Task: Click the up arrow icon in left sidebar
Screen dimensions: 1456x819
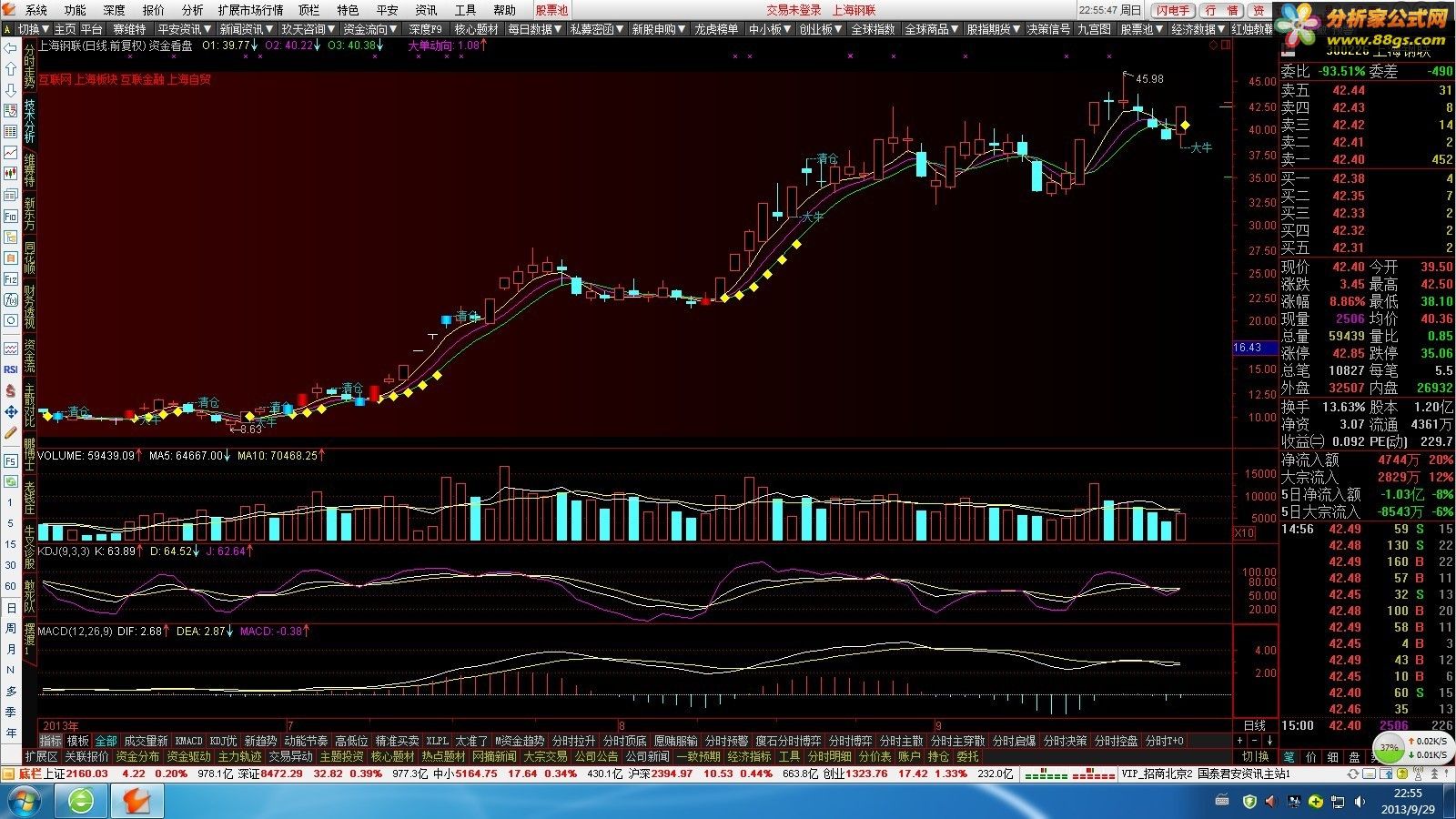Action: (11, 69)
